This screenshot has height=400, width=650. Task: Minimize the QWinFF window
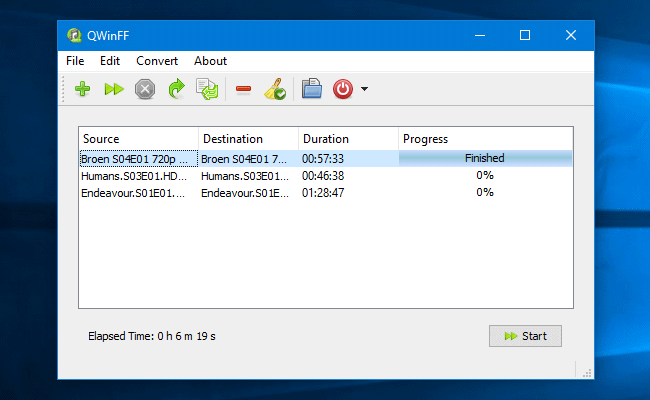(x=480, y=36)
